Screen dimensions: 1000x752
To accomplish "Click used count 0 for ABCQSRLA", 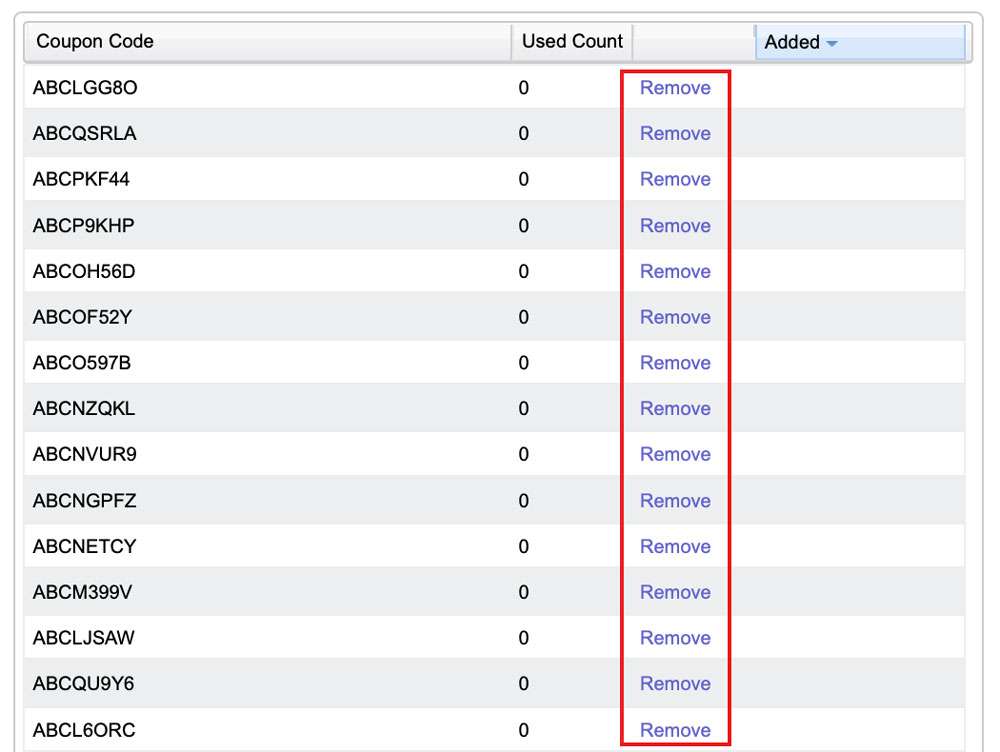I will (x=524, y=134).
